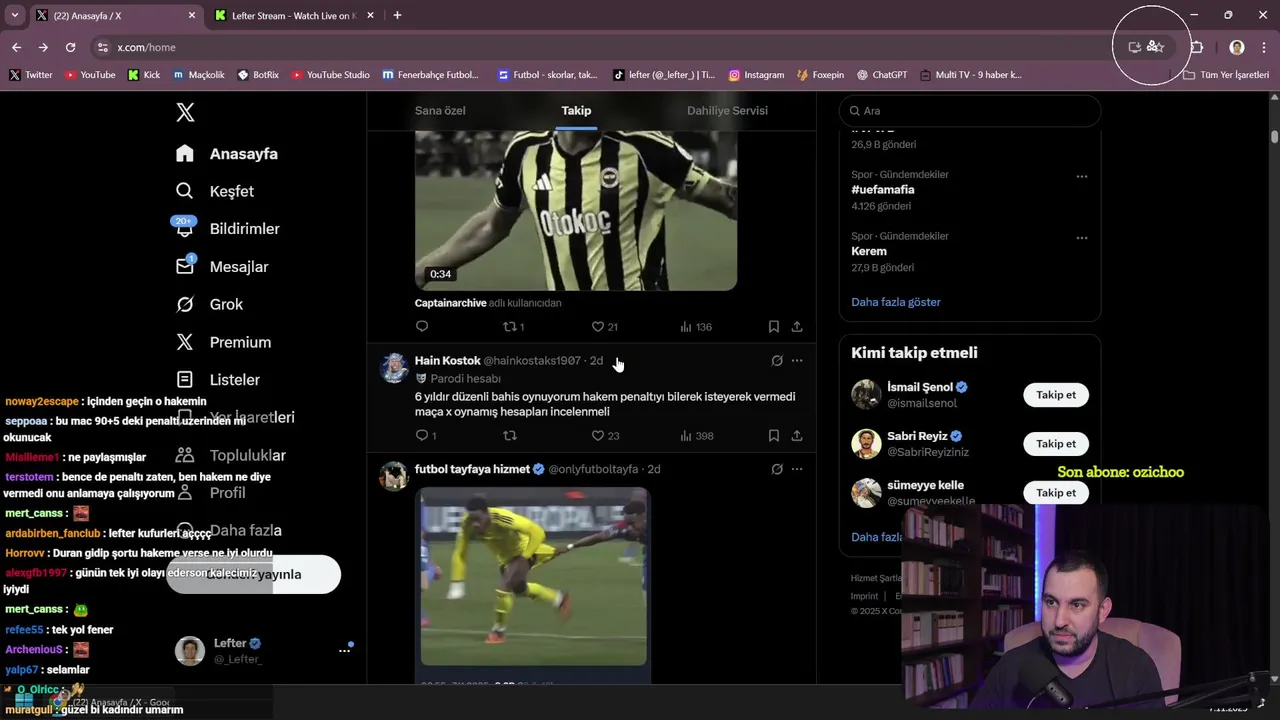Repost Hain Kostok's post
Viewport: 1280px width, 720px height.
pyautogui.click(x=510, y=436)
